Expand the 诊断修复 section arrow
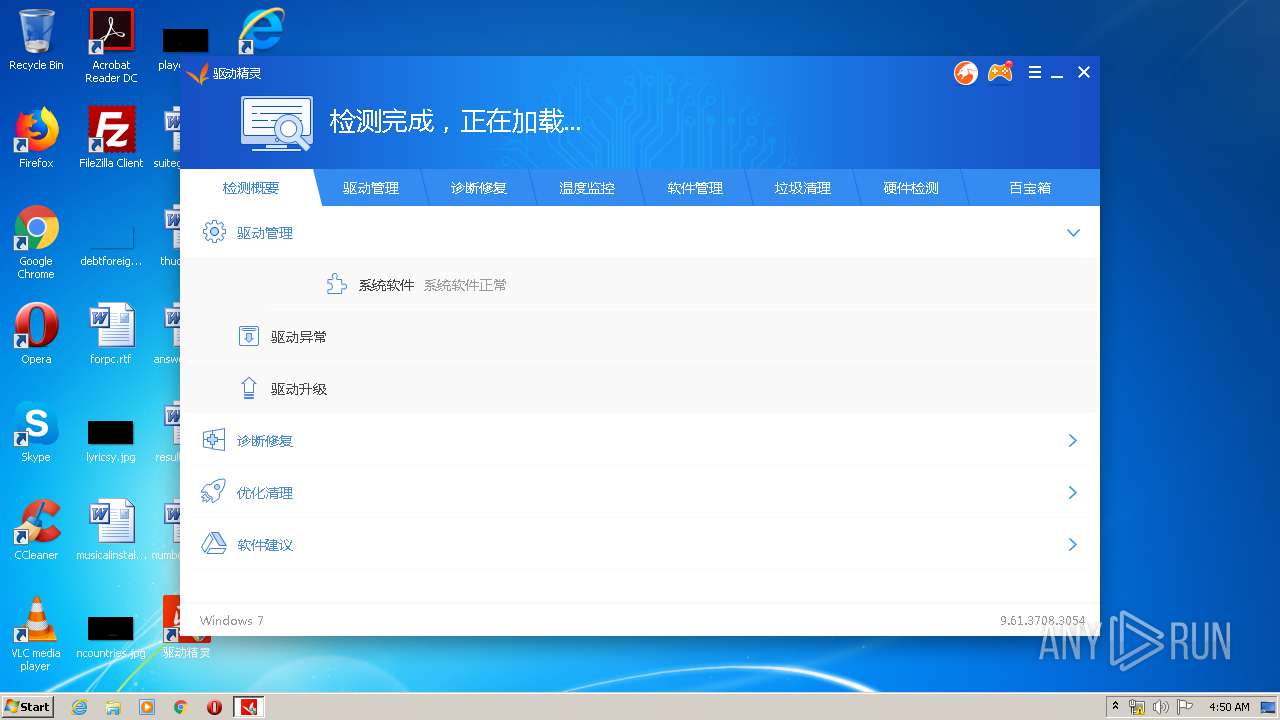The image size is (1280, 720). (1073, 440)
